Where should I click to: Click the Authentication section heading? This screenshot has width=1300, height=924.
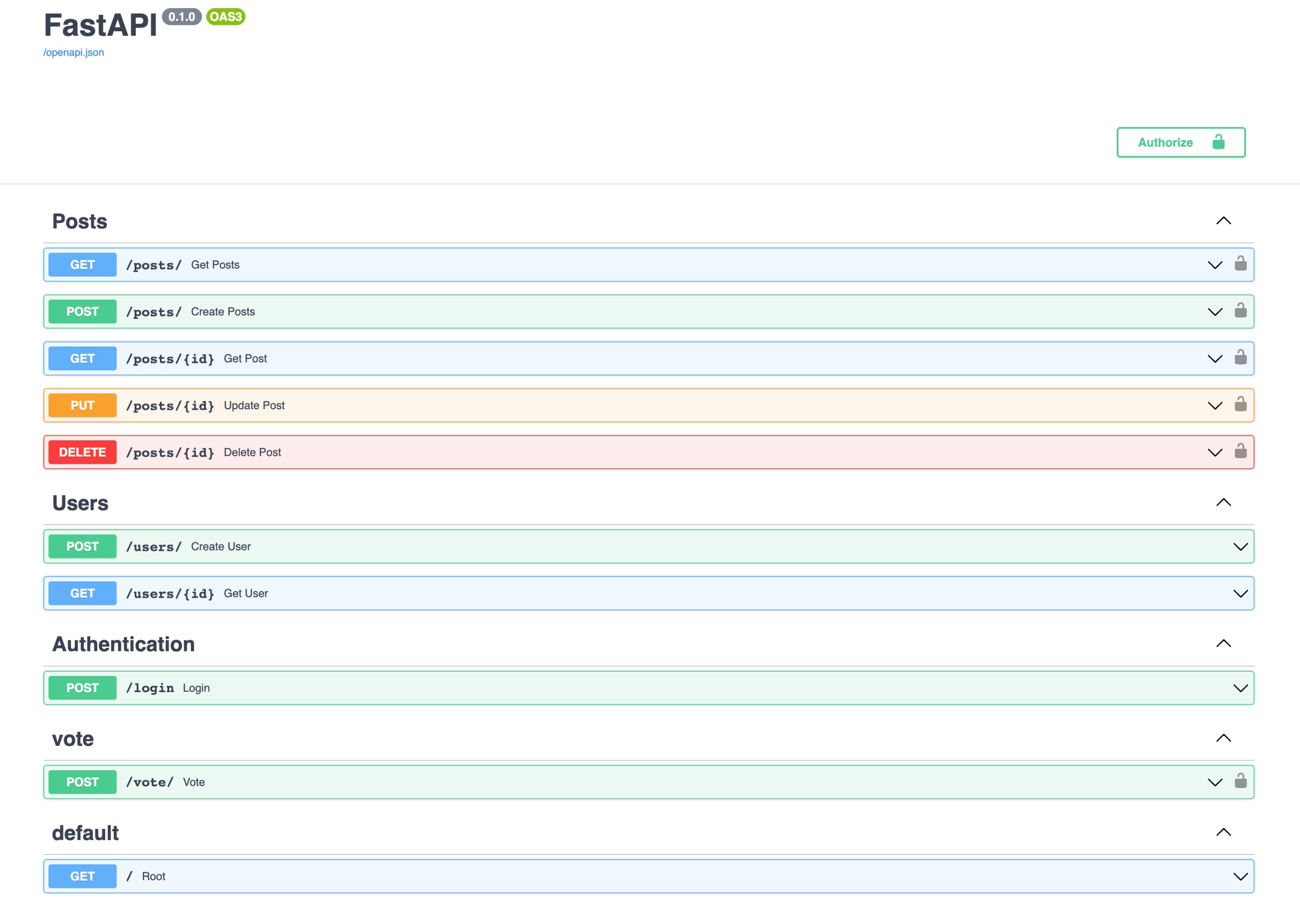[124, 644]
